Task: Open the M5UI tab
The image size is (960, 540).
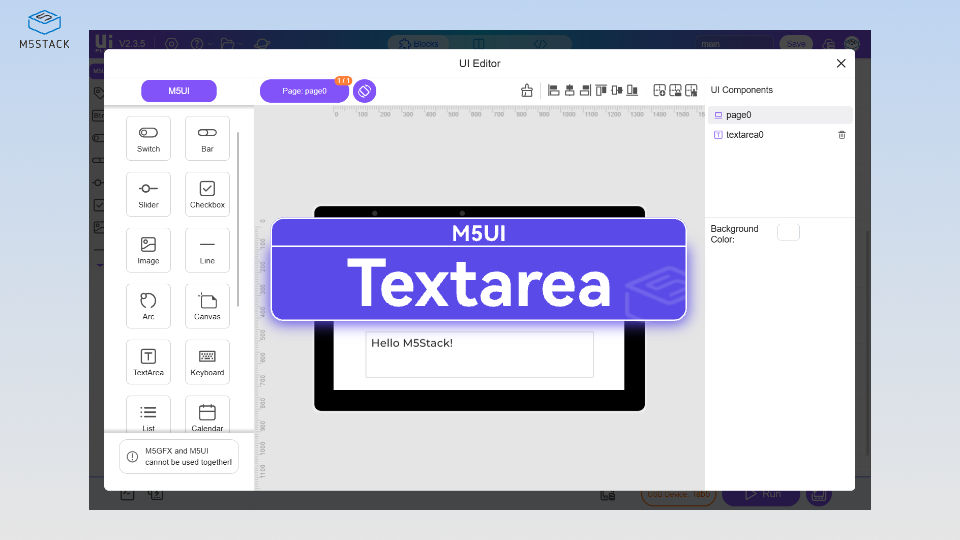Action: [x=179, y=91]
